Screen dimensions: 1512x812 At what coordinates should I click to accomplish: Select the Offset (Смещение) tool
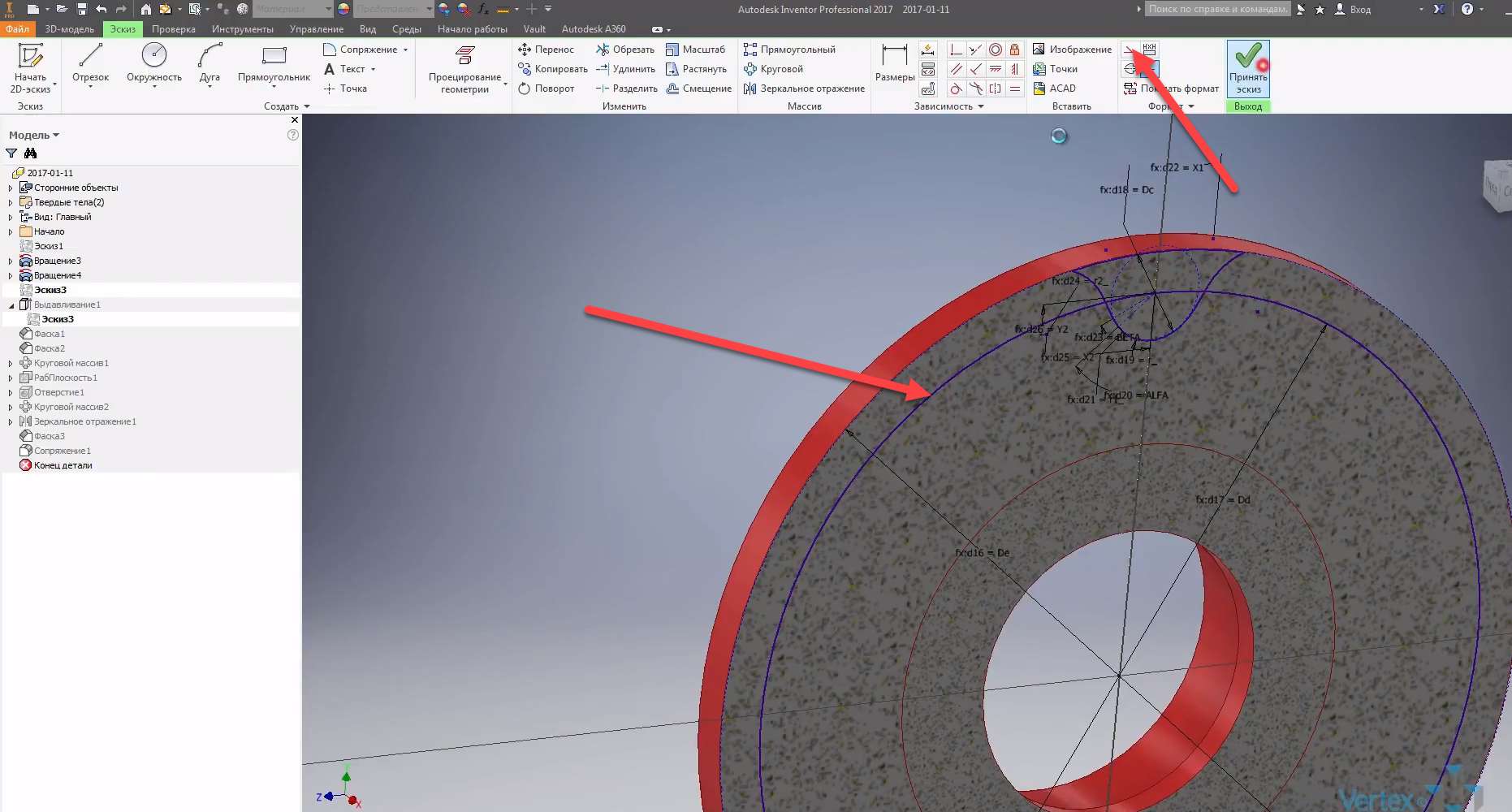tap(698, 89)
